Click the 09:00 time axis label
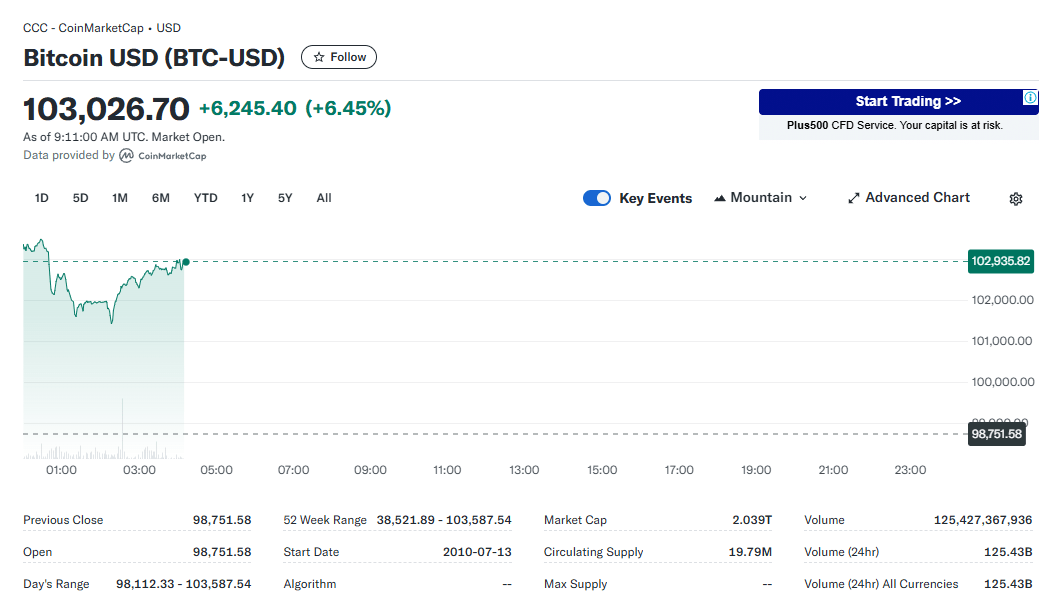Image resolution: width=1047 pixels, height=611 pixels. click(x=371, y=470)
